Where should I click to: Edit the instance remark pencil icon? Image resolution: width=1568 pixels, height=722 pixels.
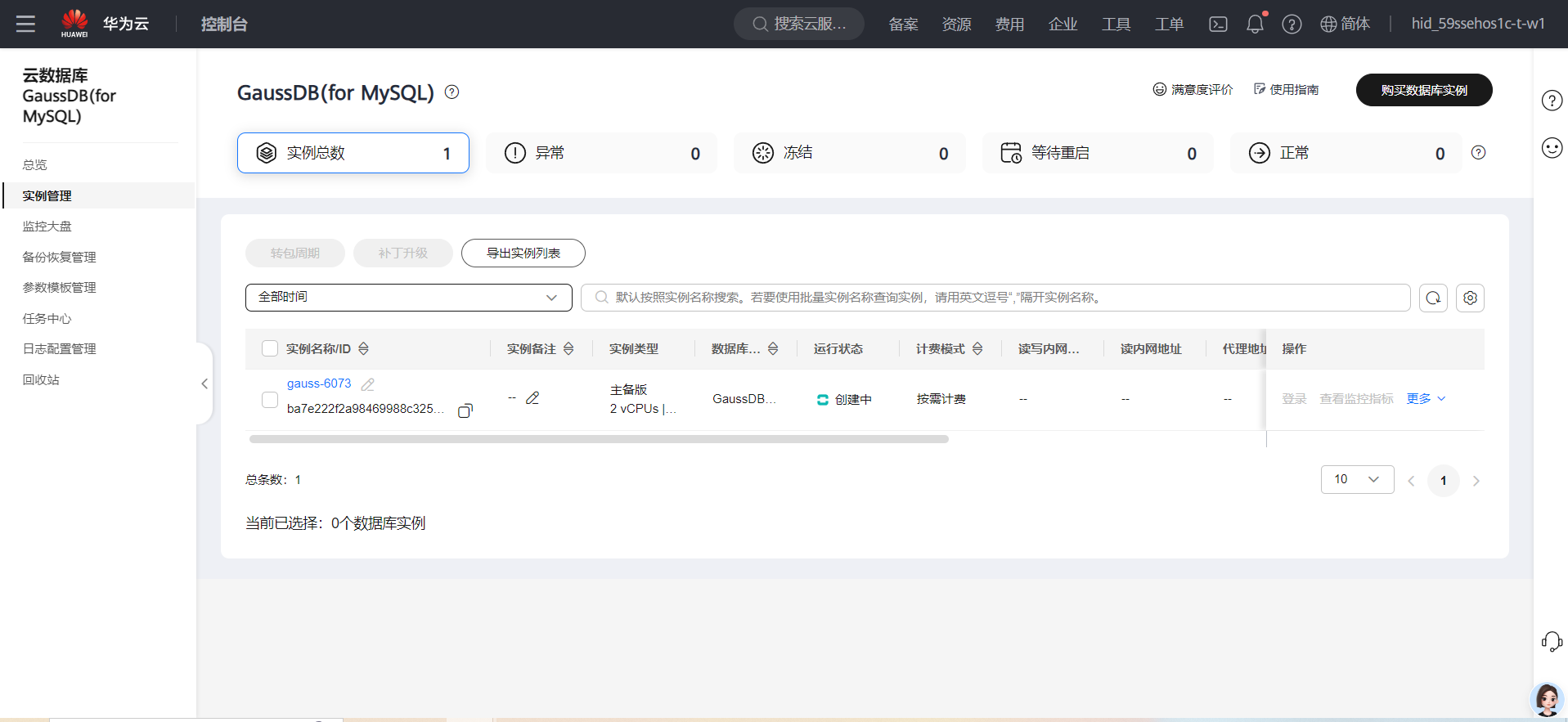coord(532,397)
